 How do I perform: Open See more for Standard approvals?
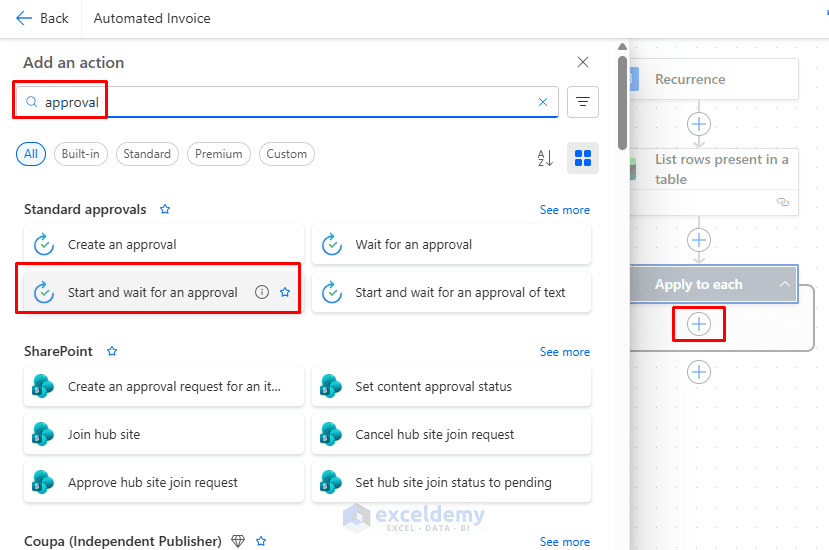[565, 210]
